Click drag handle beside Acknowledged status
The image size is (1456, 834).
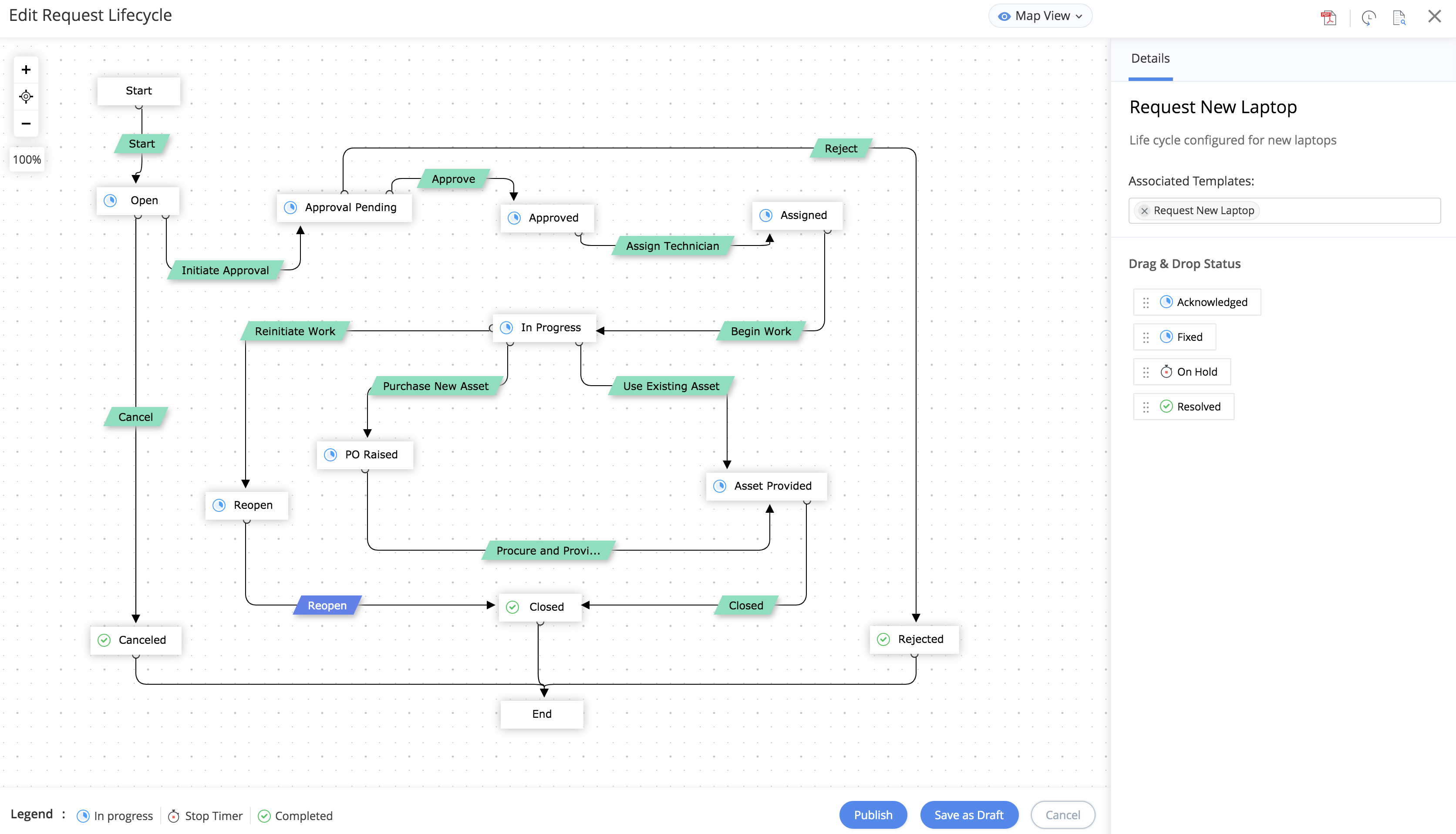[x=1146, y=303]
